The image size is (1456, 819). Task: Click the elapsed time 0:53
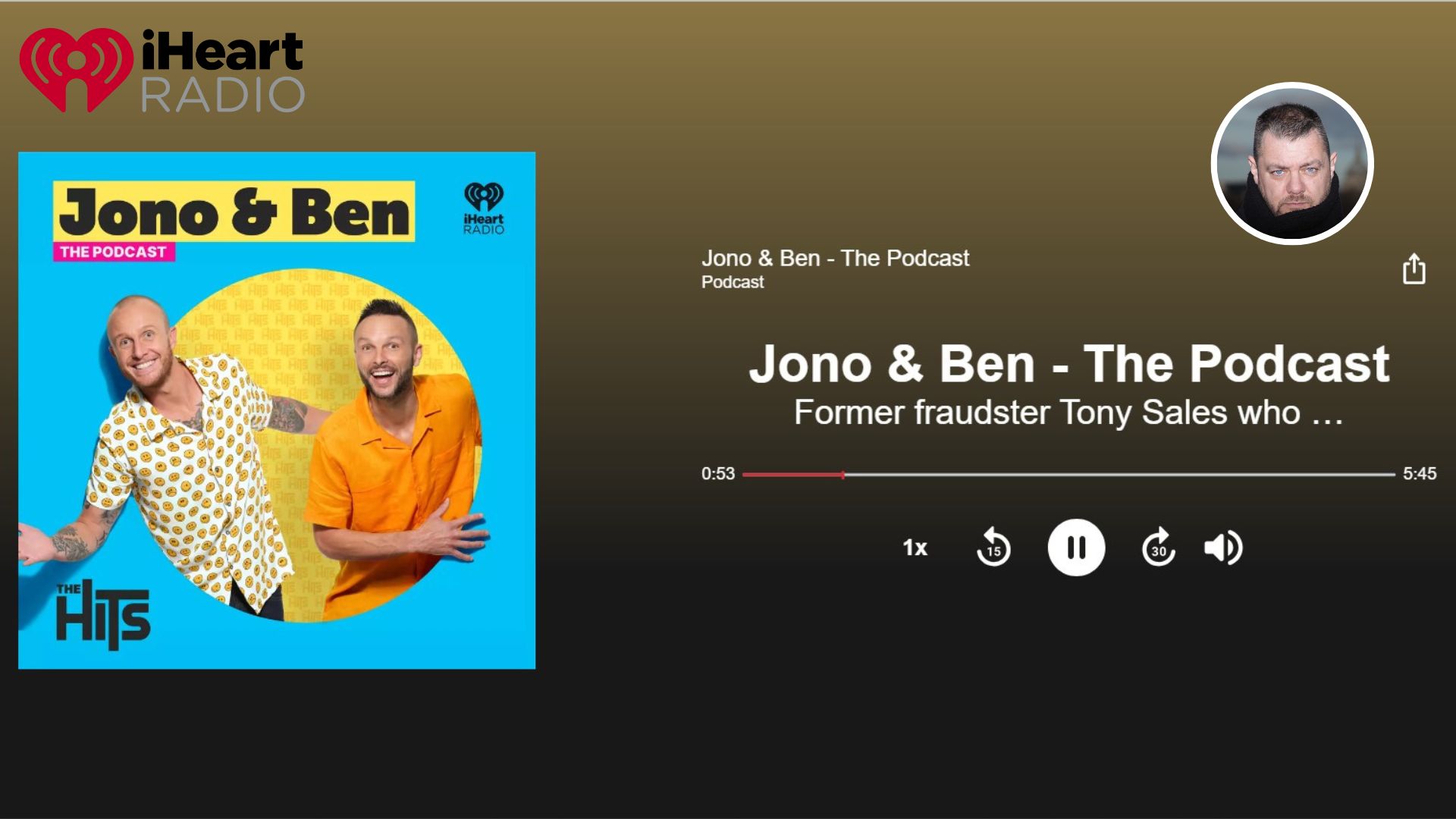717,474
